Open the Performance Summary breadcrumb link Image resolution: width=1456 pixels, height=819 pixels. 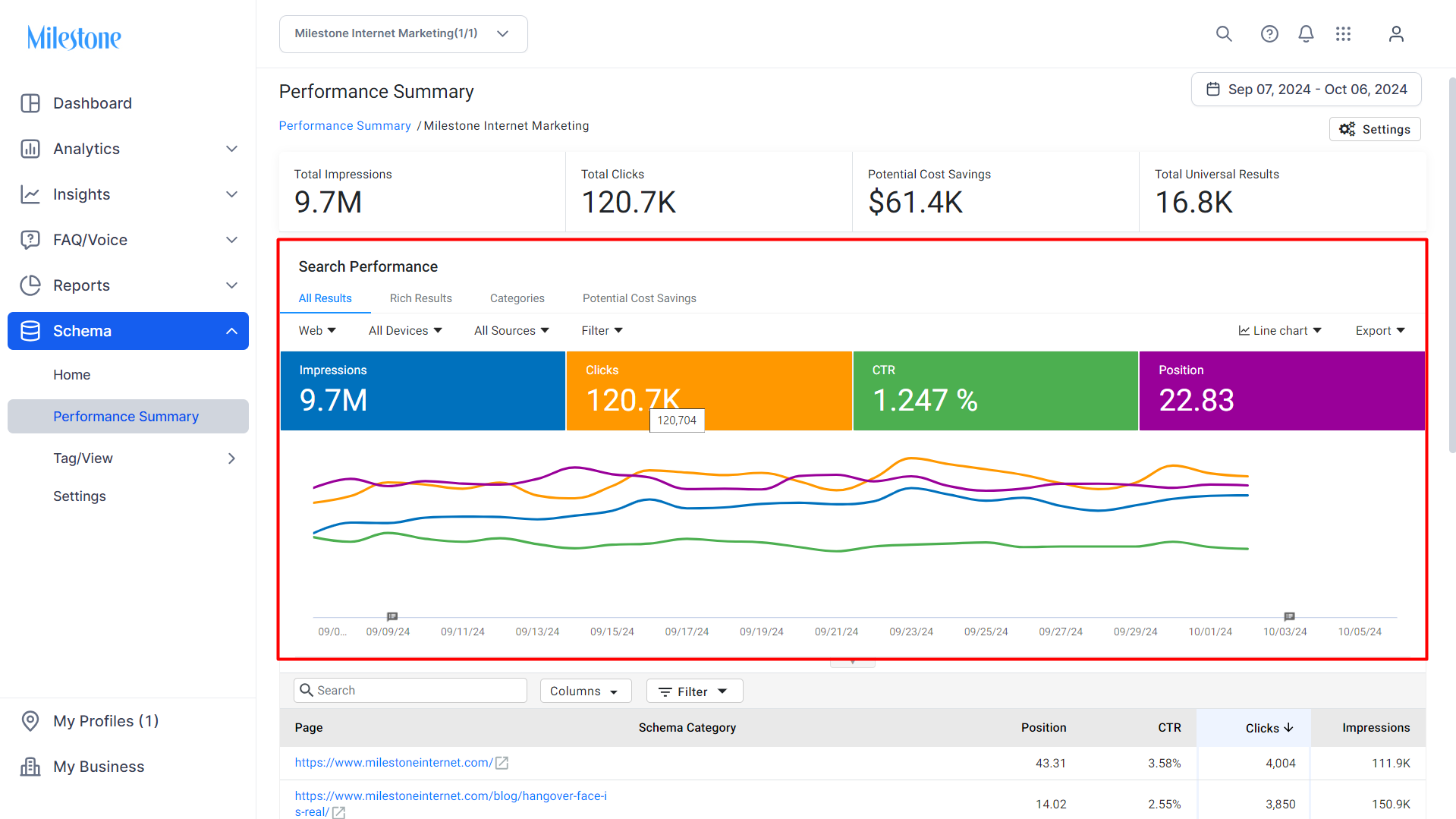[344, 126]
